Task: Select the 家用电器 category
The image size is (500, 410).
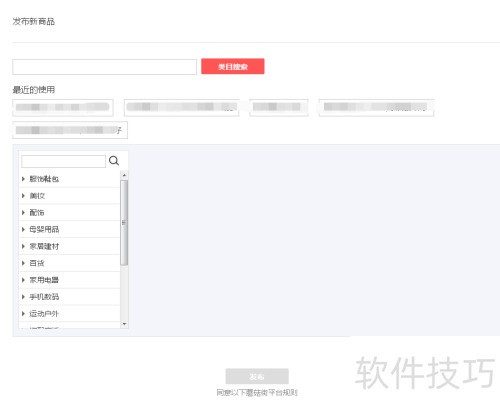Action: 44,280
